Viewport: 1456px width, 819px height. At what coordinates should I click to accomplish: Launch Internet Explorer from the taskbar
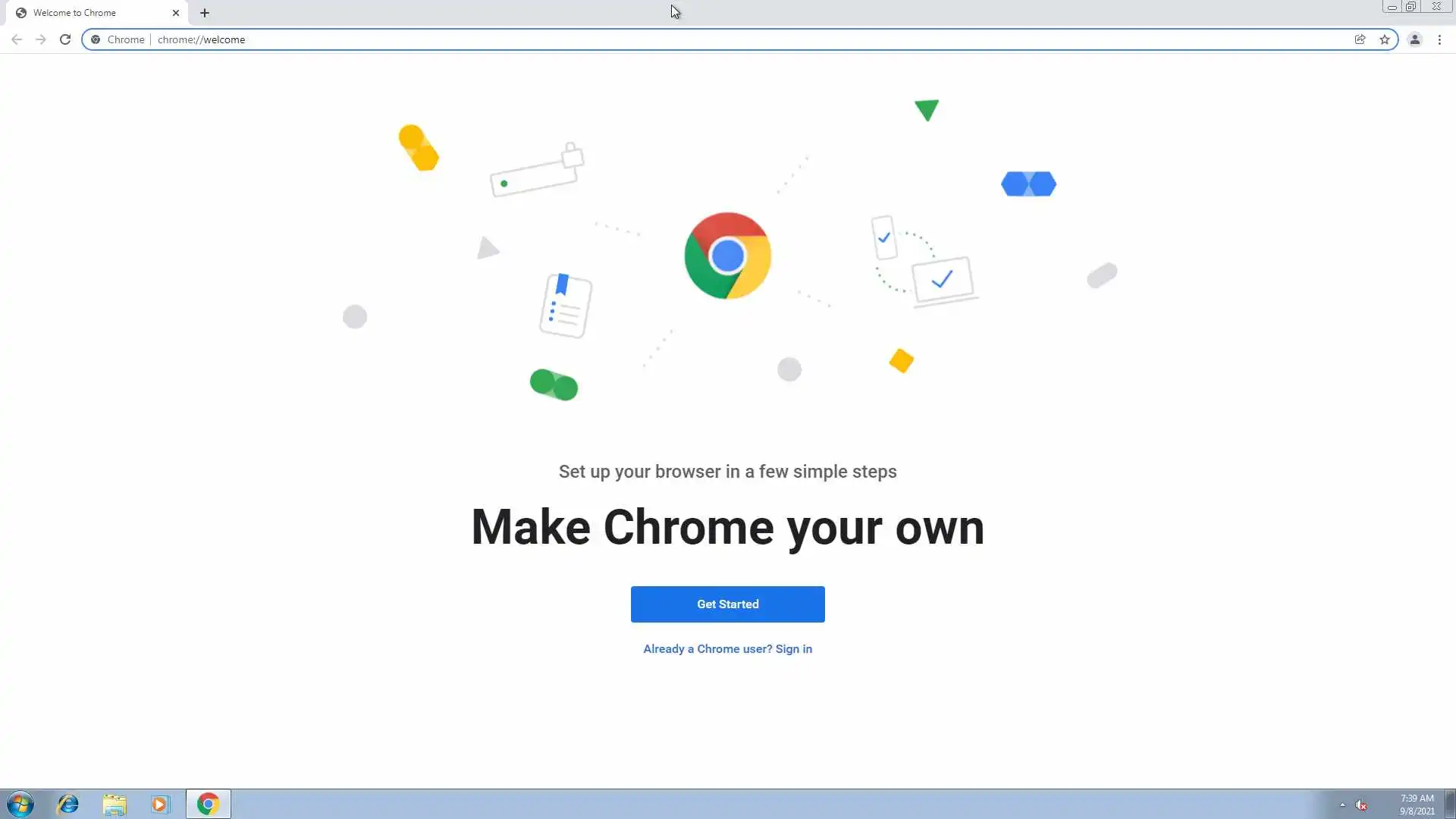[68, 804]
